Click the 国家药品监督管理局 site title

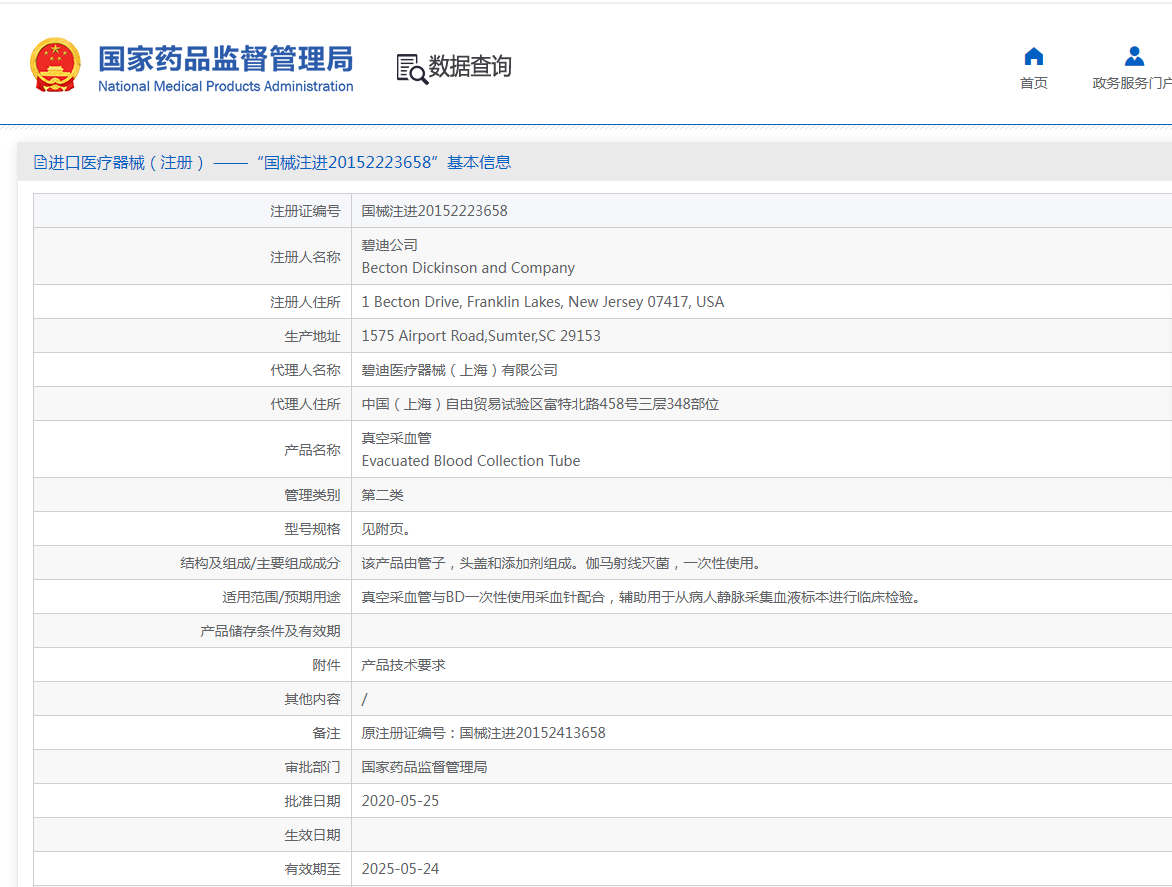(226, 58)
